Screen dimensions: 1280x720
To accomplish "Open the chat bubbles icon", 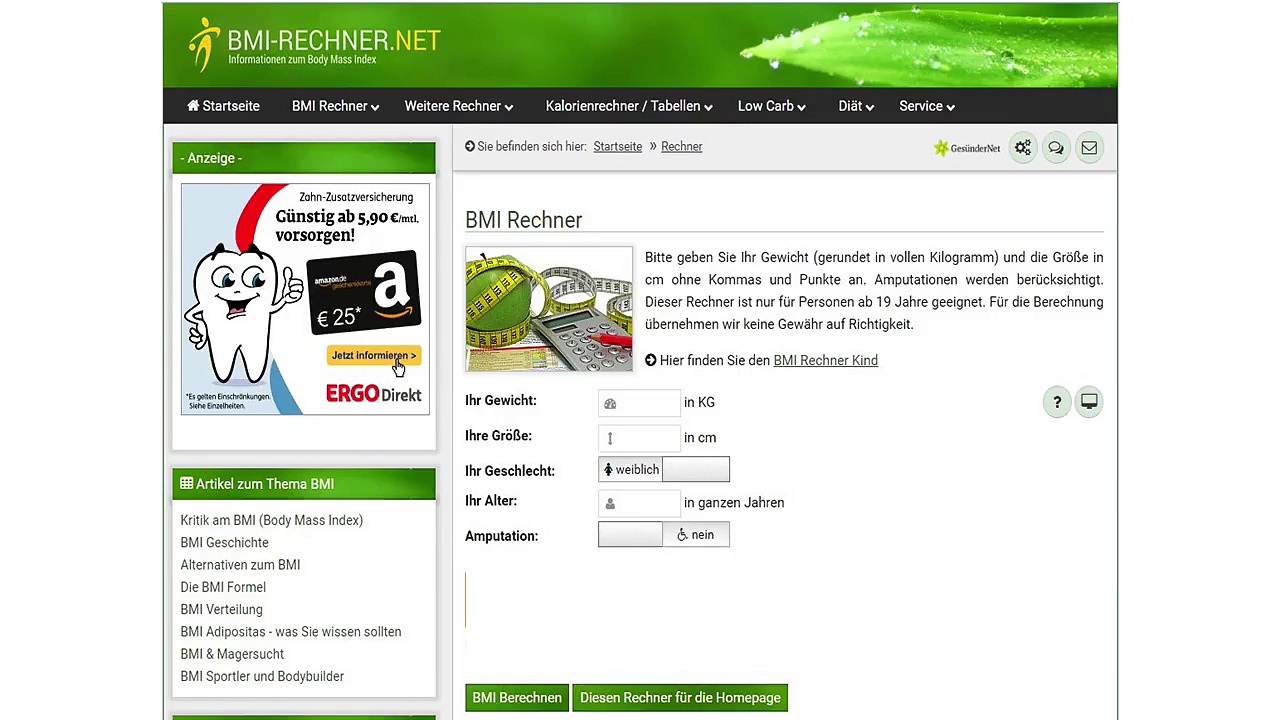I will (1055, 148).
